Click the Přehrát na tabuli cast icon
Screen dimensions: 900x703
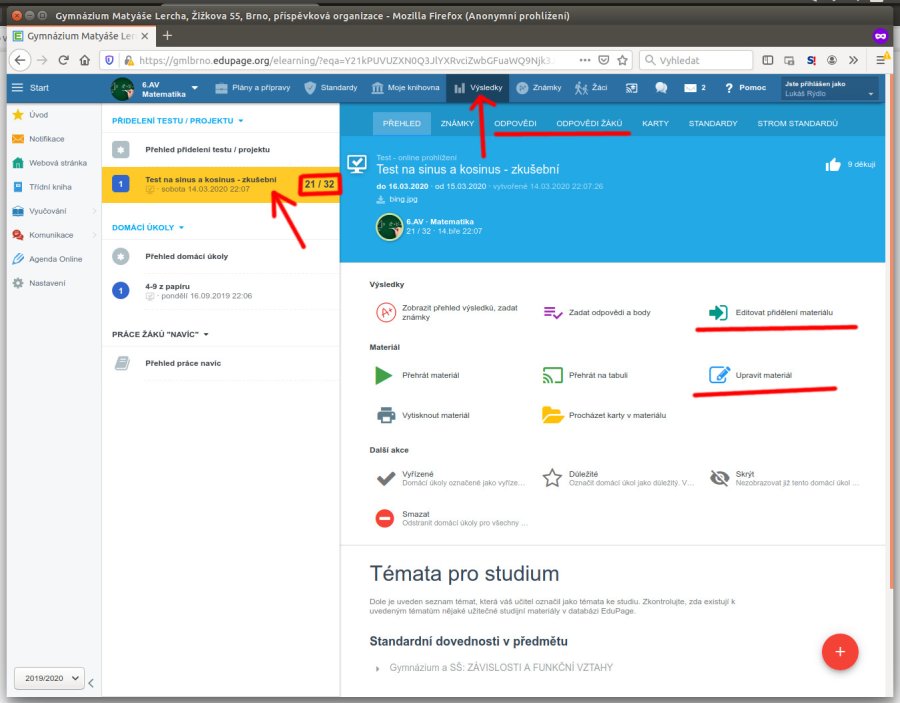pos(552,376)
